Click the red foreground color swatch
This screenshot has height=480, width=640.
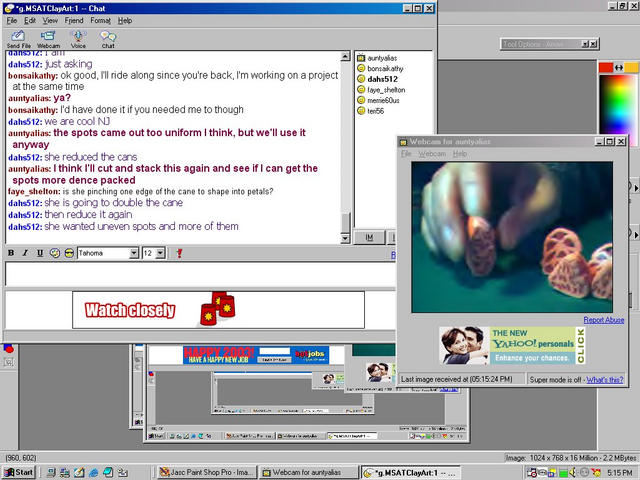pos(606,67)
